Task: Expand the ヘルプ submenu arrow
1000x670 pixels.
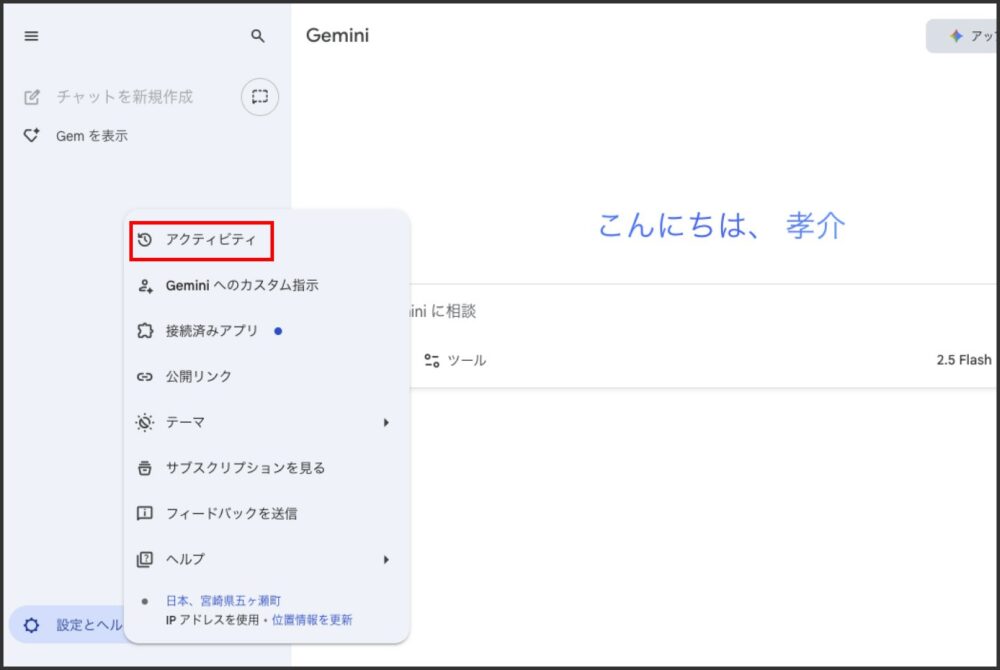Action: point(386,560)
